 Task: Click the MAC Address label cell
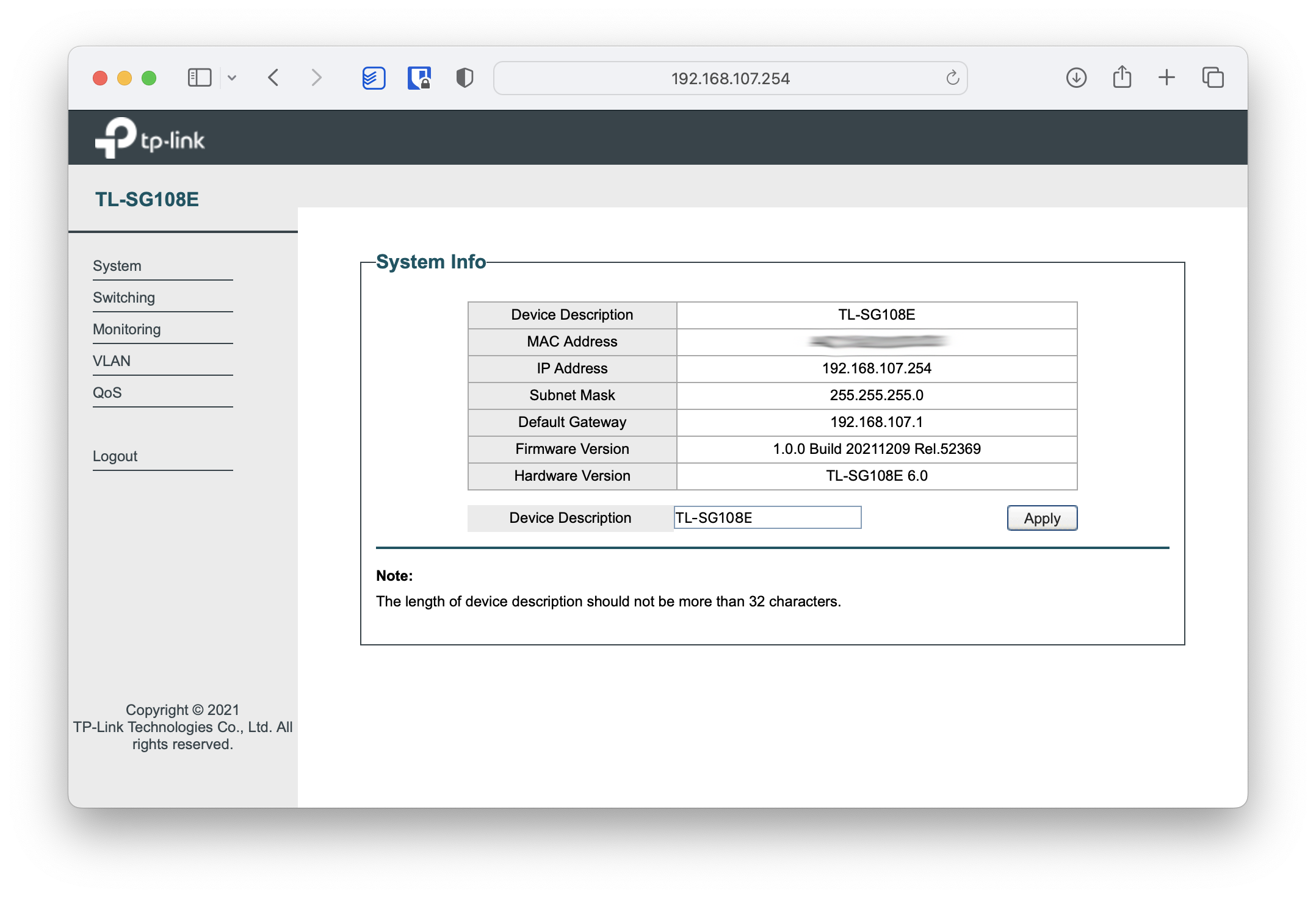(x=572, y=342)
